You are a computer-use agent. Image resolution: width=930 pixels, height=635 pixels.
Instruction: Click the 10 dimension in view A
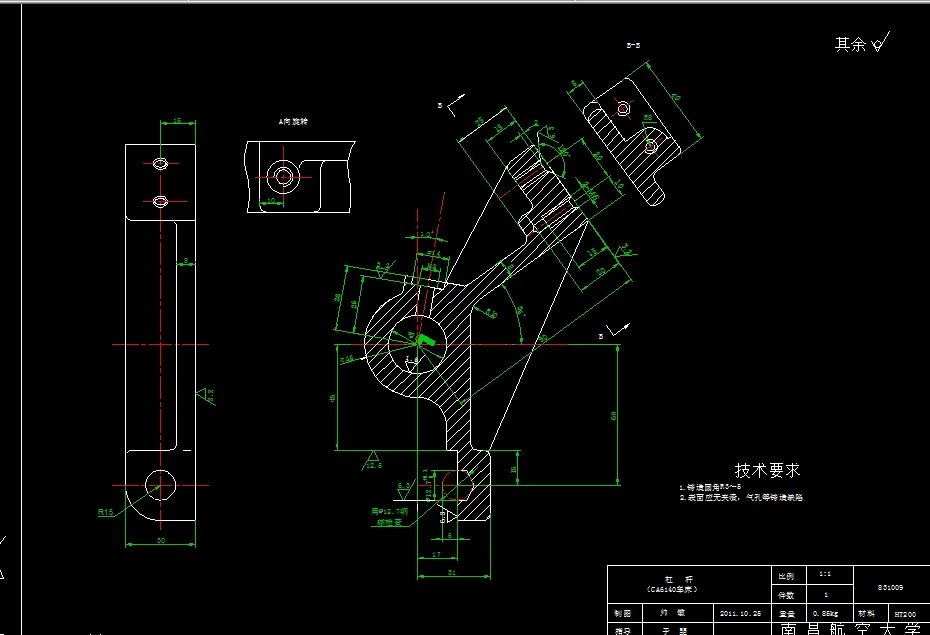tap(270, 201)
